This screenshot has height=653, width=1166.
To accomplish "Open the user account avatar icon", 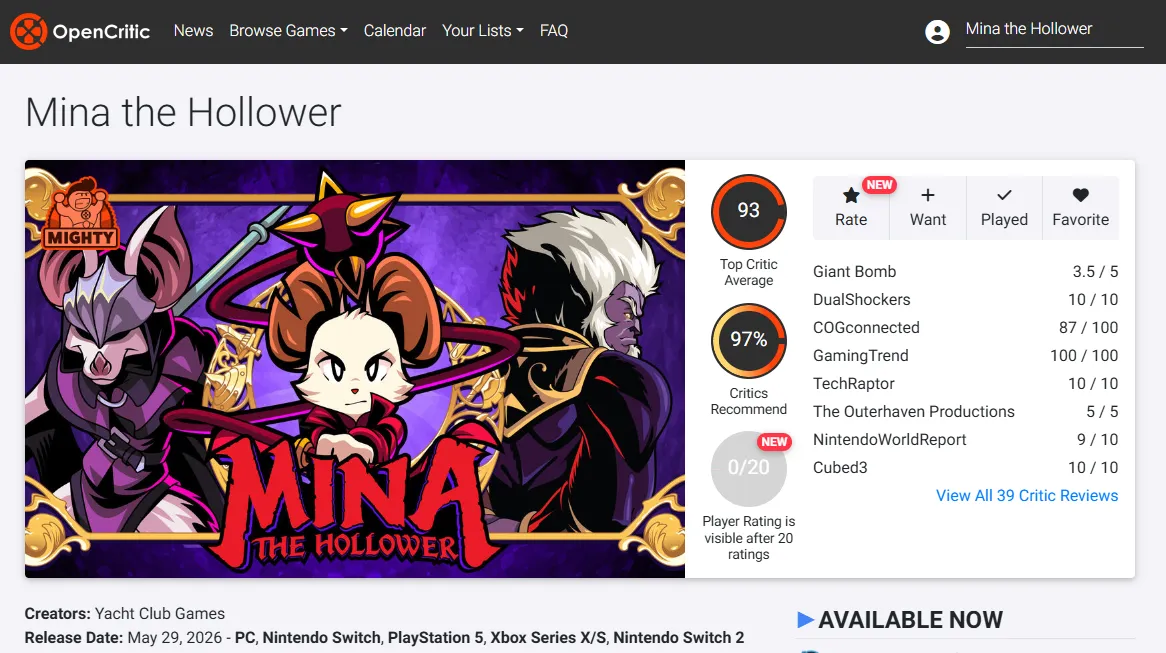I will tap(937, 32).
